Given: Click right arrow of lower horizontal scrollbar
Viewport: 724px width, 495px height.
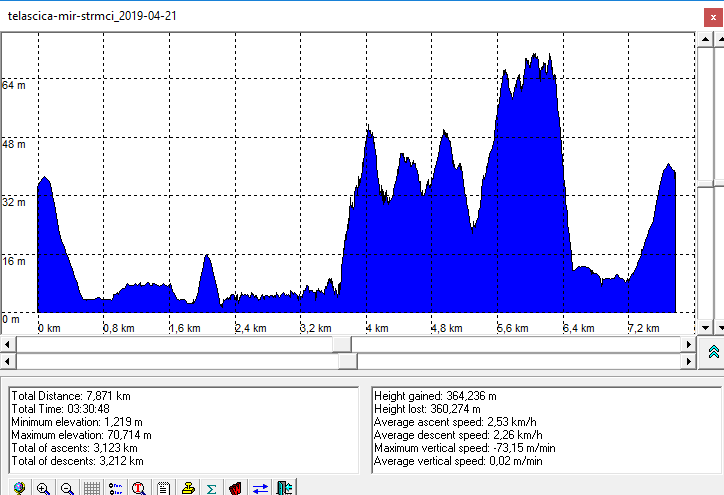Looking at the screenshot, I should (x=685, y=361).
